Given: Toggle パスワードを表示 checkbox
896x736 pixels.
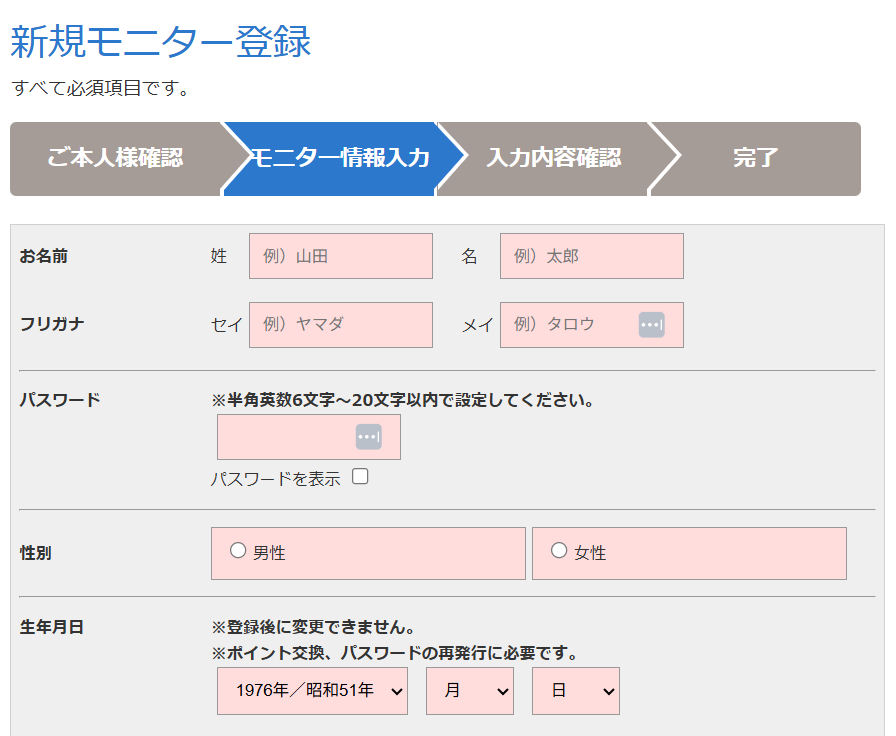Looking at the screenshot, I should click(360, 476).
